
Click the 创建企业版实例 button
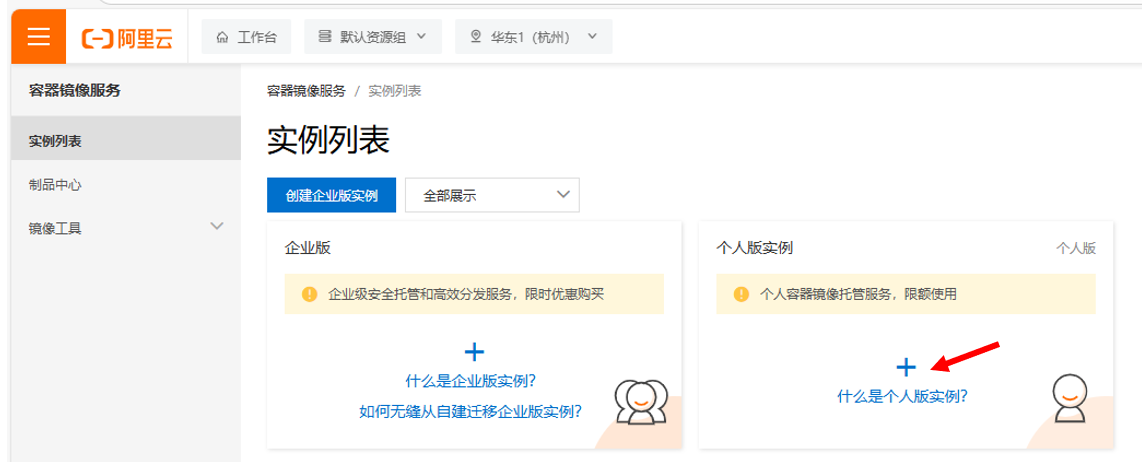[x=331, y=195]
